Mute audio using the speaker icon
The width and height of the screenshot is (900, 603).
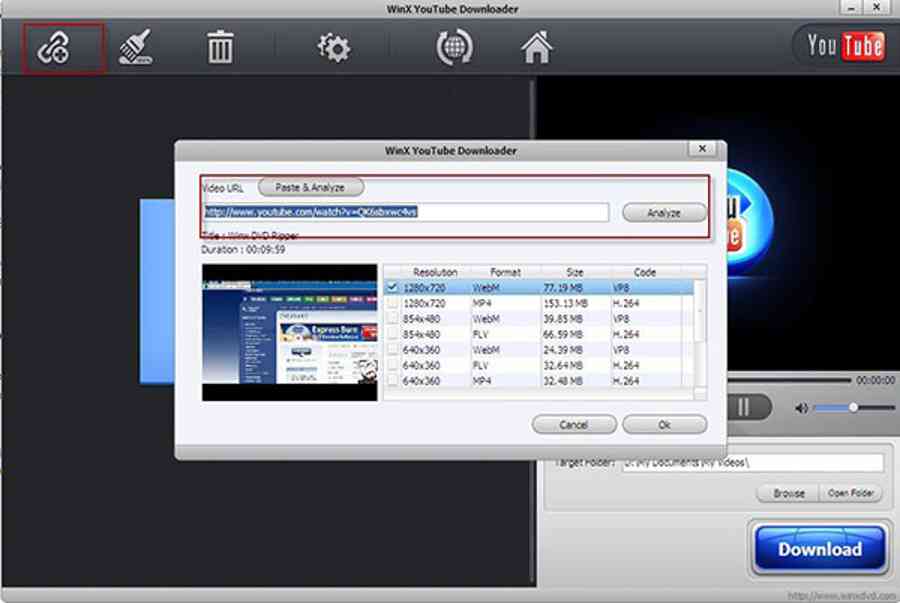(801, 408)
